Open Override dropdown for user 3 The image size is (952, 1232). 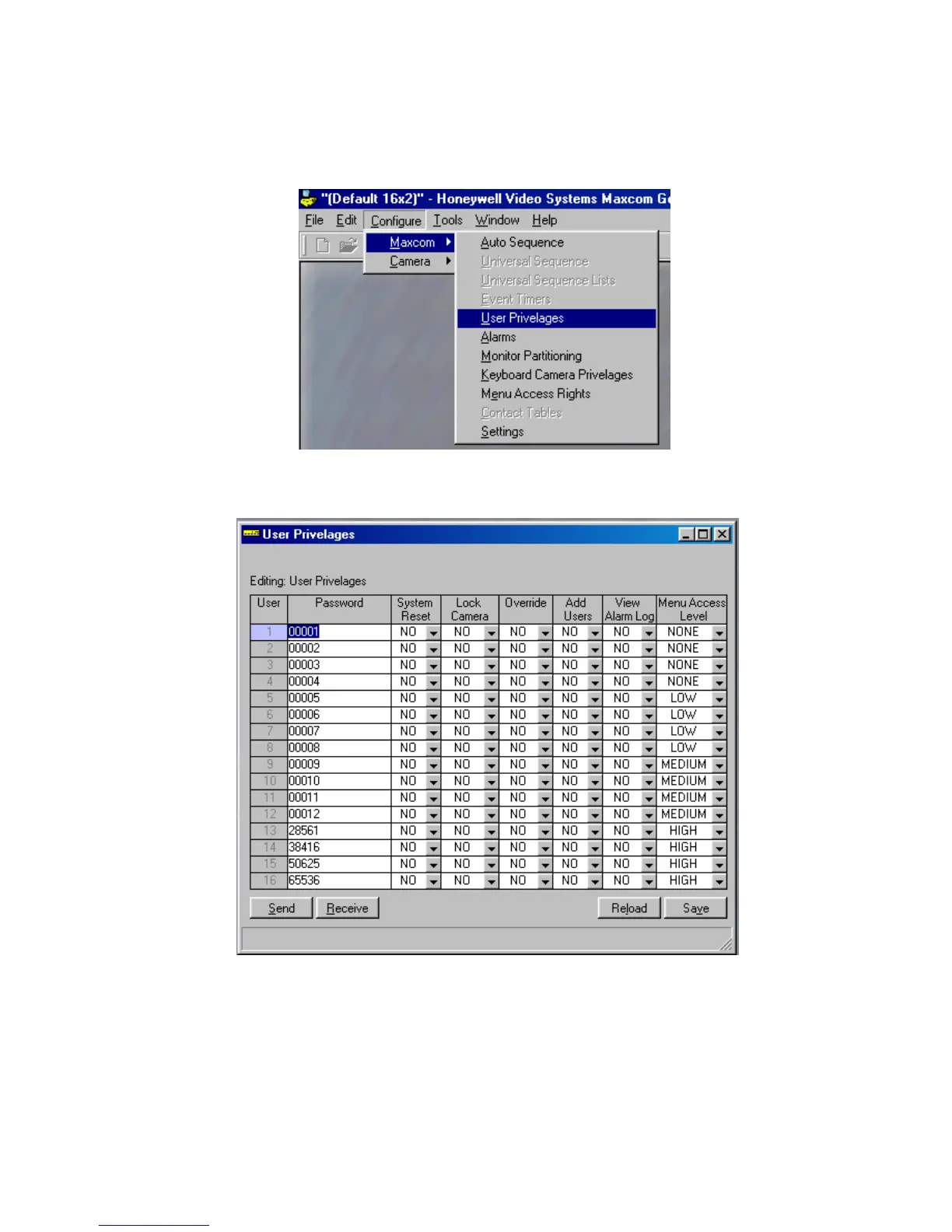coord(545,666)
